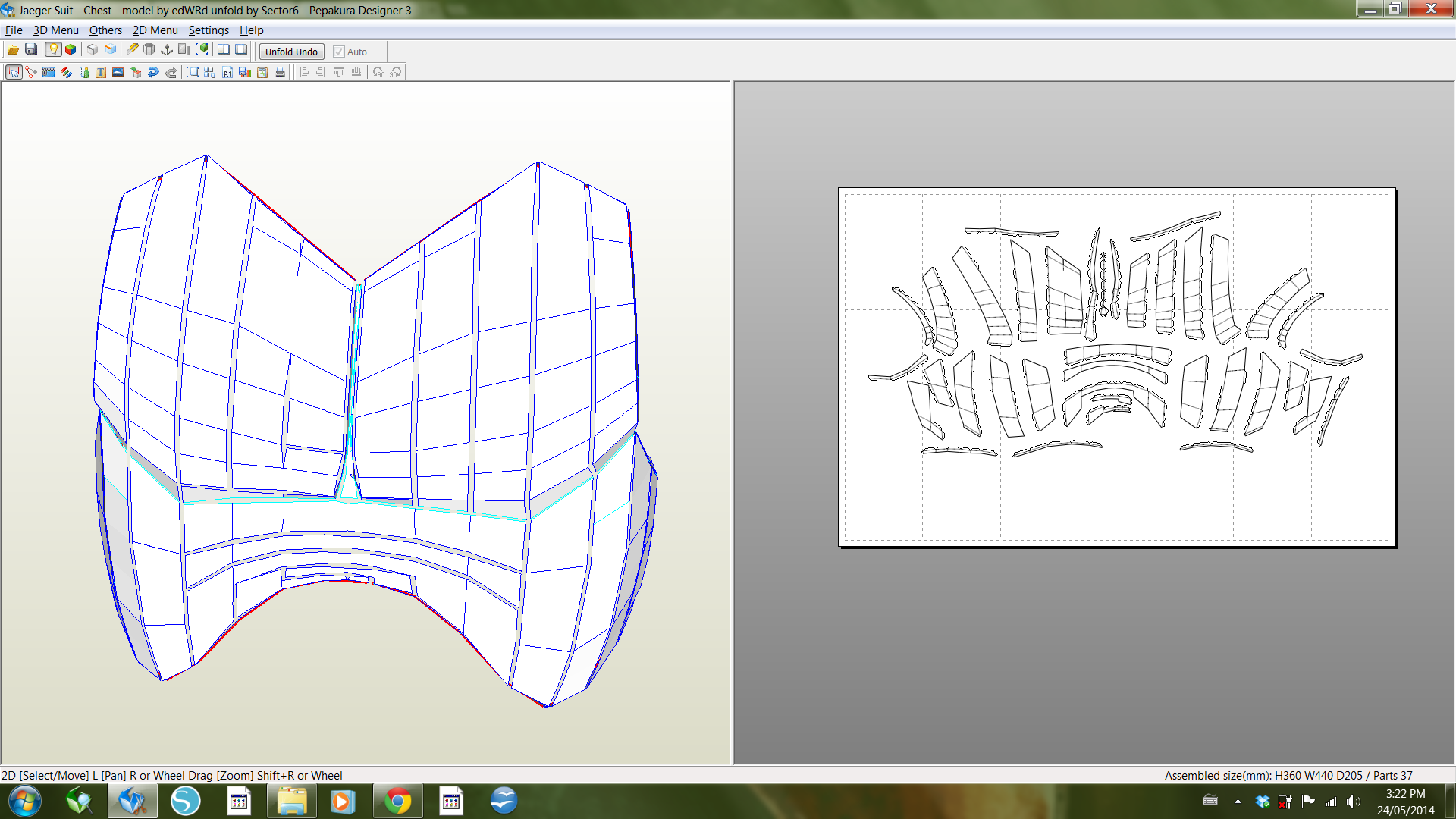
Task: Click the green cube fit-to-view icon
Action: 202,50
